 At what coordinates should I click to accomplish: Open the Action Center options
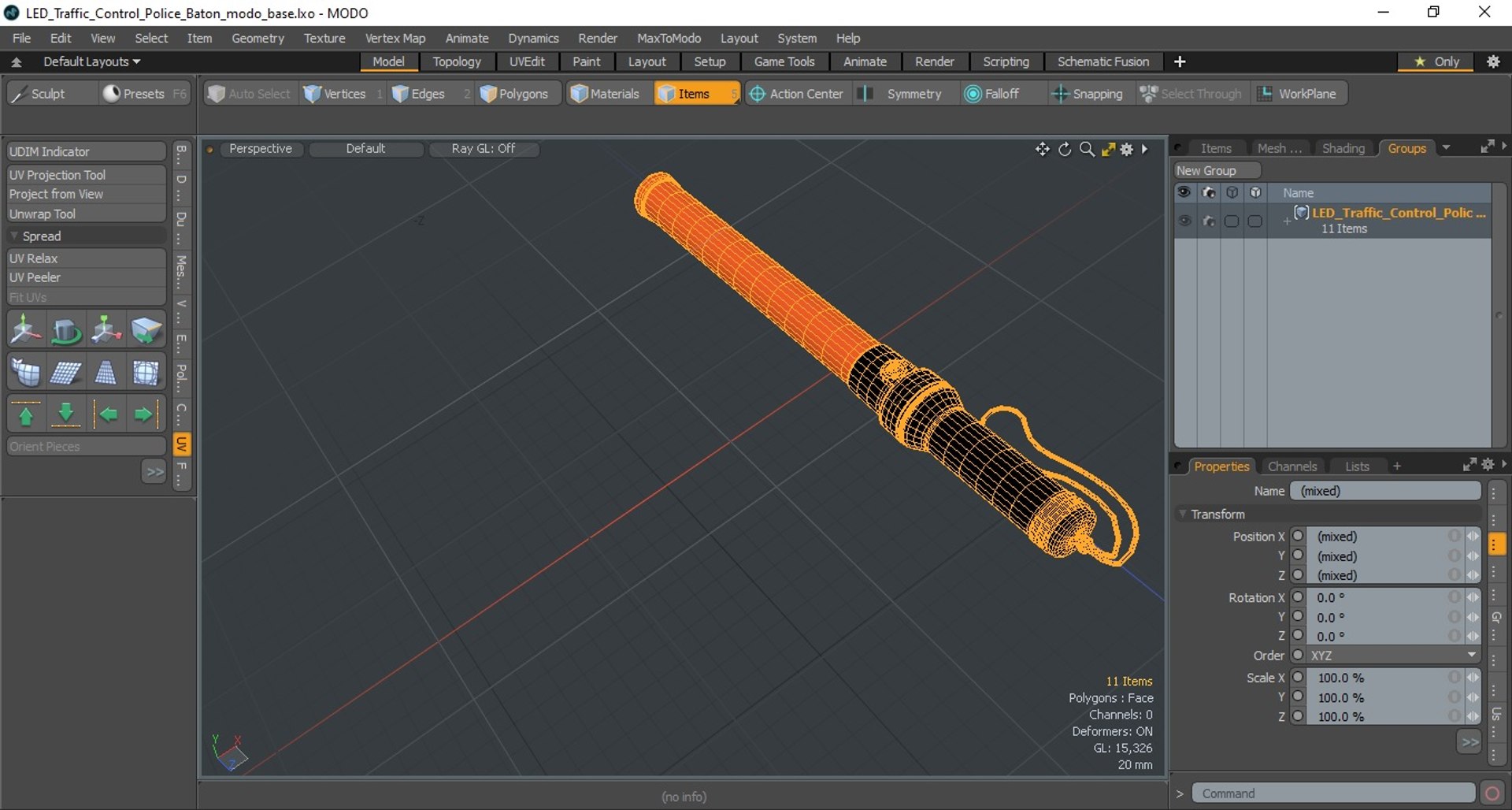coord(797,94)
